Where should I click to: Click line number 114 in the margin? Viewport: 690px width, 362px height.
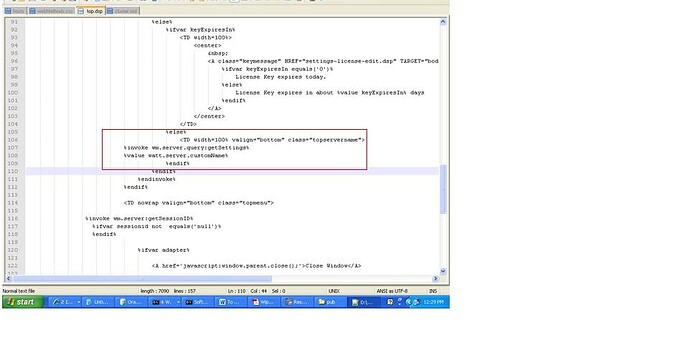coord(13,203)
